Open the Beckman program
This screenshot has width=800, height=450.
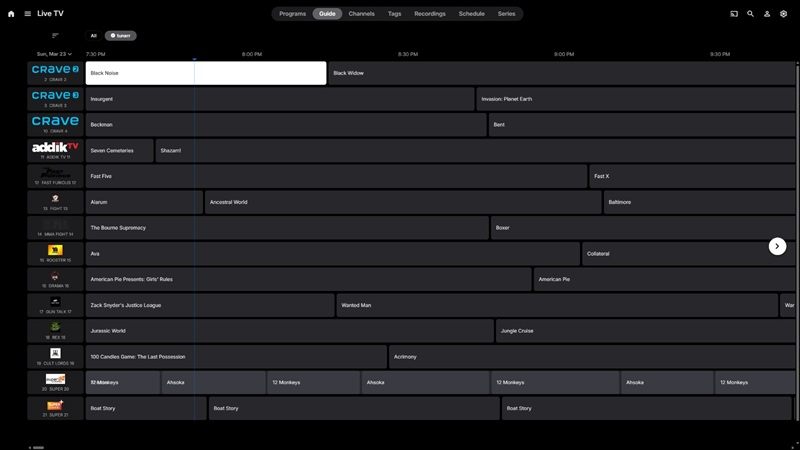click(x=286, y=124)
